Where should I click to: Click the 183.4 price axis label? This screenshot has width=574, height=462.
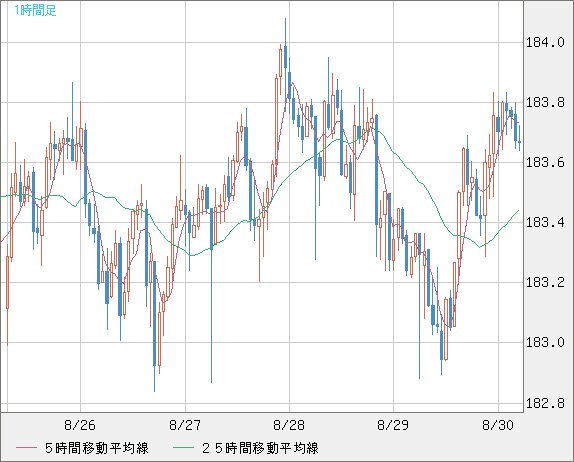(545, 223)
